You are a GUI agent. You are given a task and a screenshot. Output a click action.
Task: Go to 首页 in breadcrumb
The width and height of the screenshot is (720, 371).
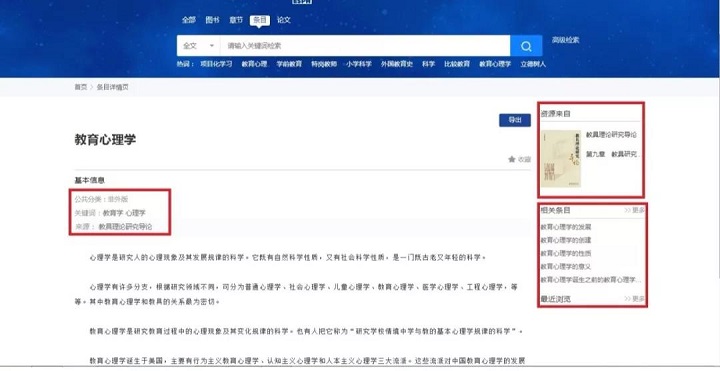(81, 87)
